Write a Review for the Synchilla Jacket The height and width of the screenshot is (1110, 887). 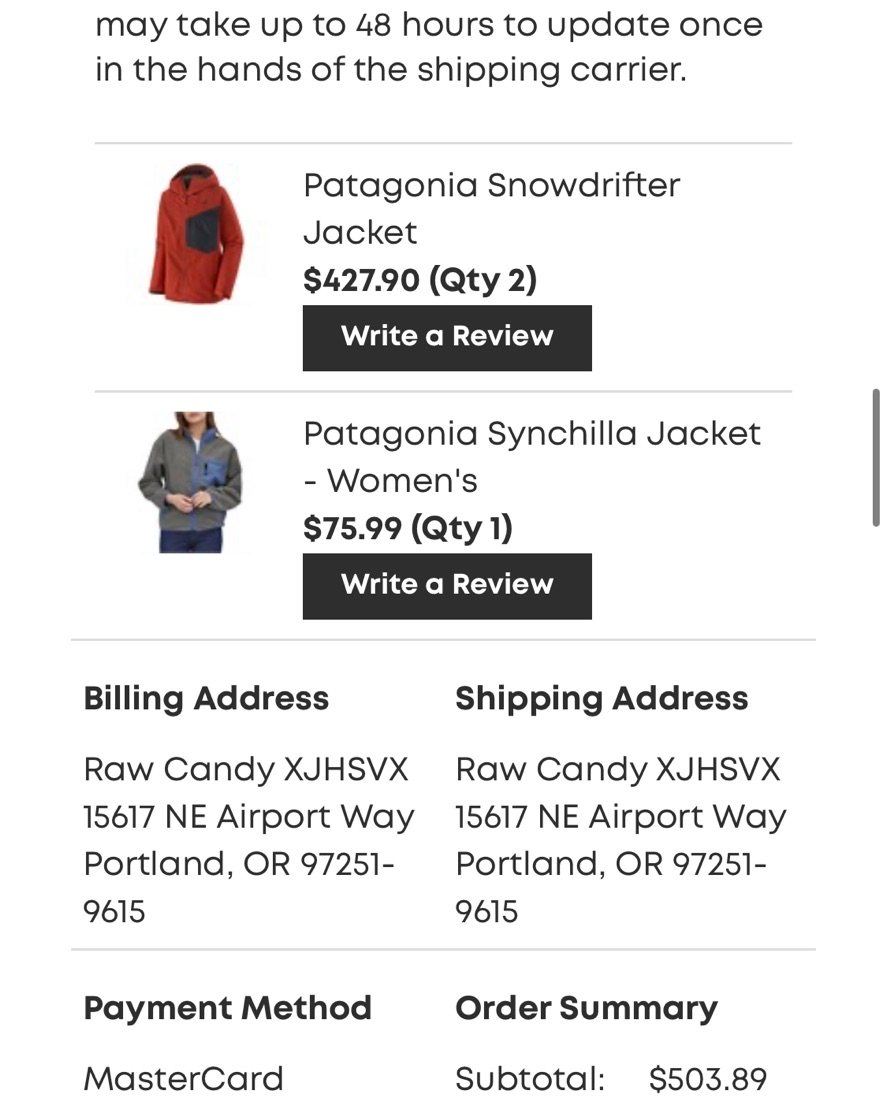point(447,585)
